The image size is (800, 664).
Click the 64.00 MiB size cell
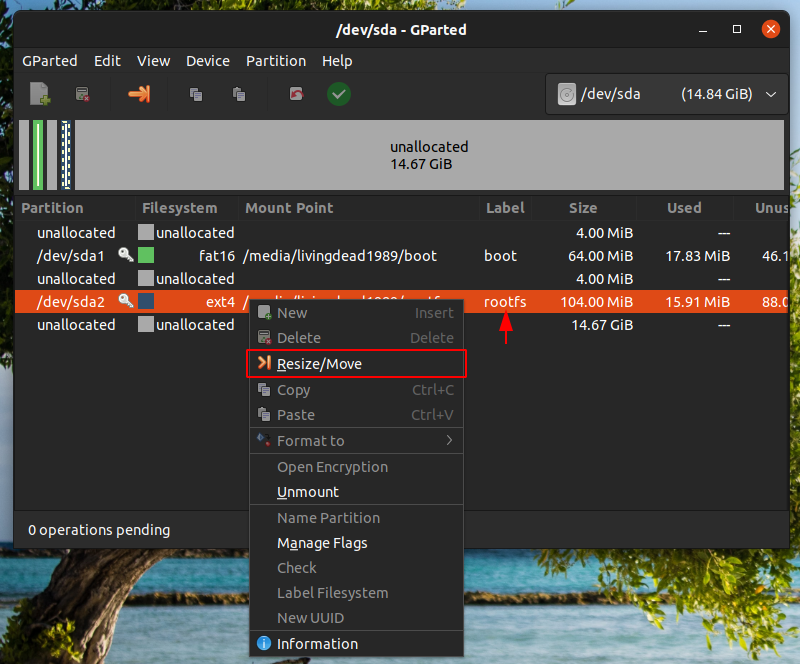click(x=601, y=256)
